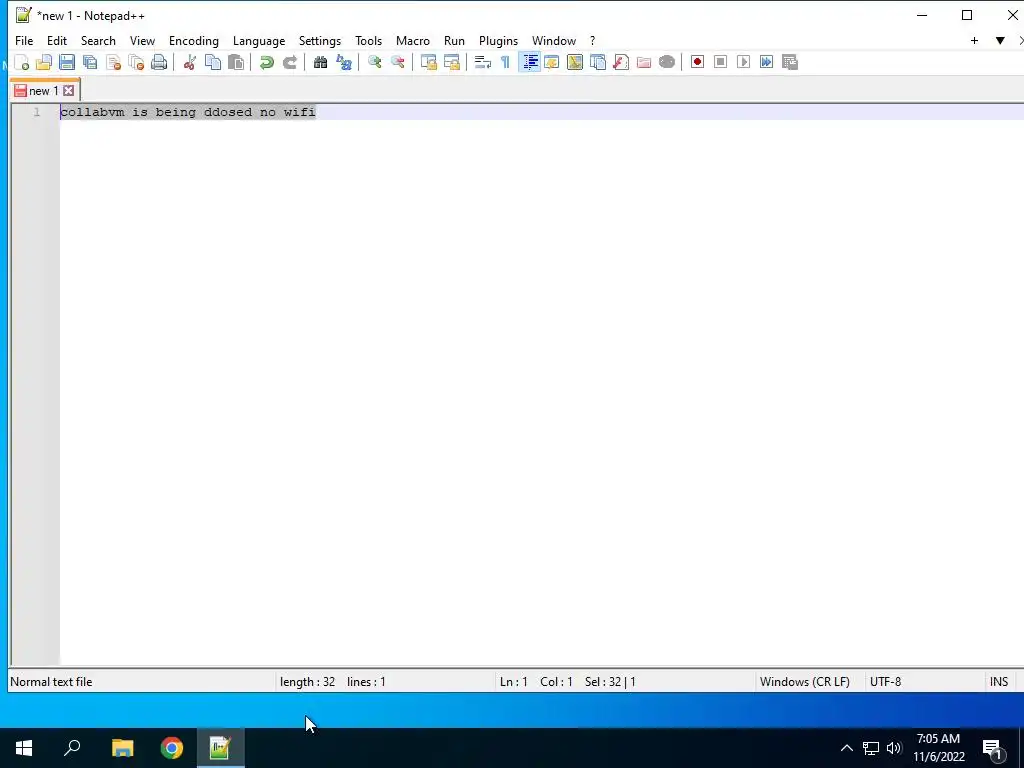Image resolution: width=1024 pixels, height=768 pixels.
Task: Toggle word wrap in the toolbar
Action: coord(482,62)
